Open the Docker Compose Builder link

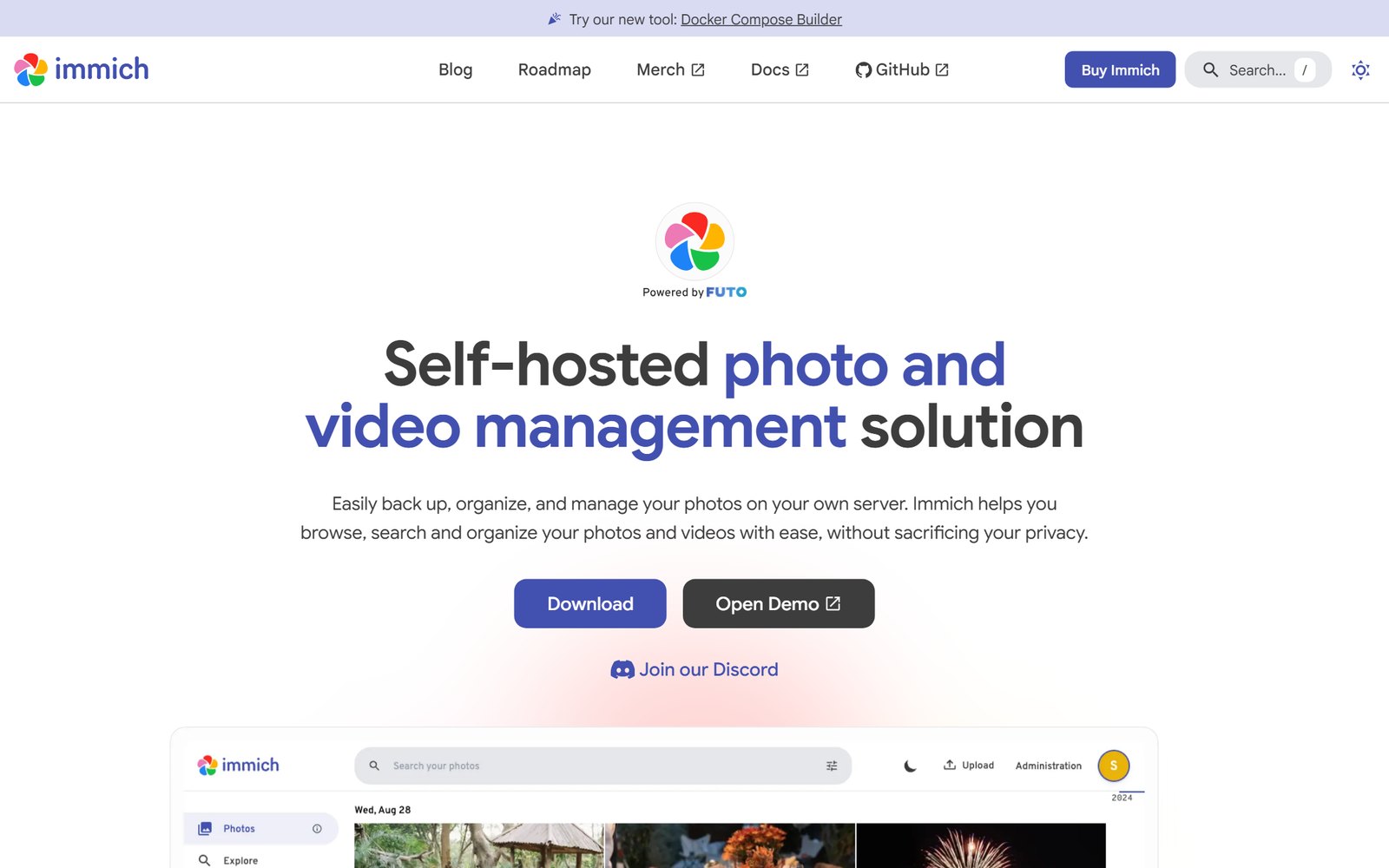click(x=761, y=19)
